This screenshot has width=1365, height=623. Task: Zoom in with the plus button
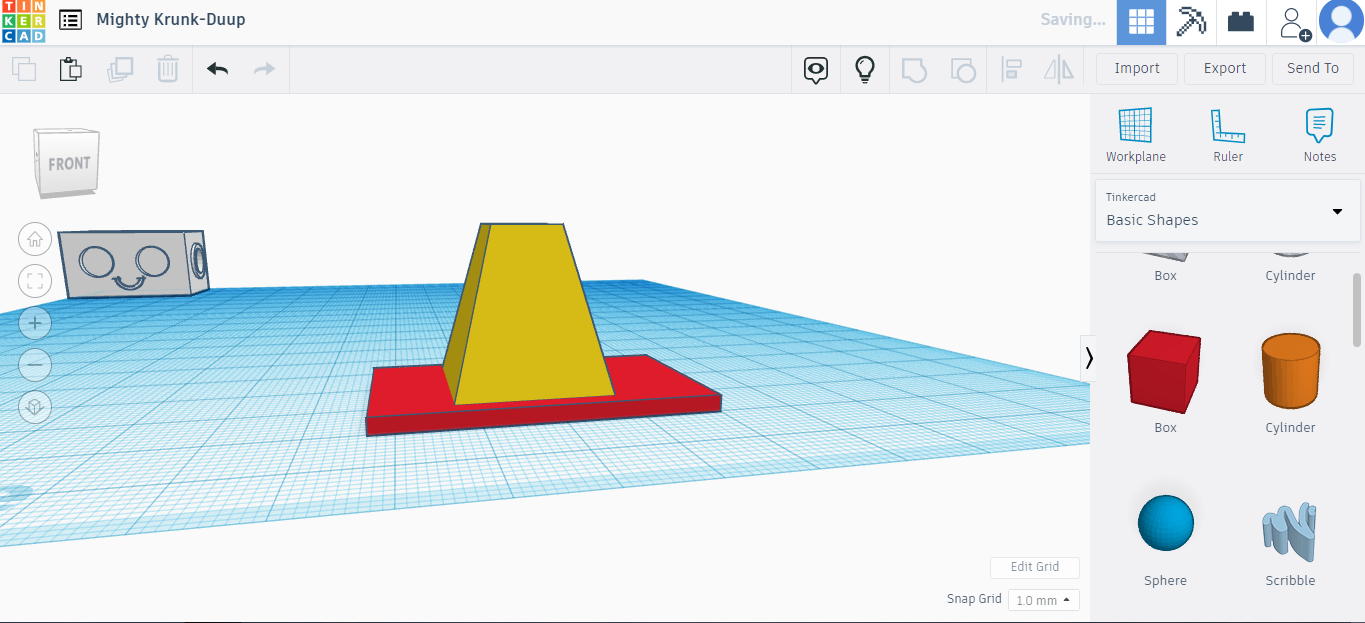pyautogui.click(x=35, y=323)
